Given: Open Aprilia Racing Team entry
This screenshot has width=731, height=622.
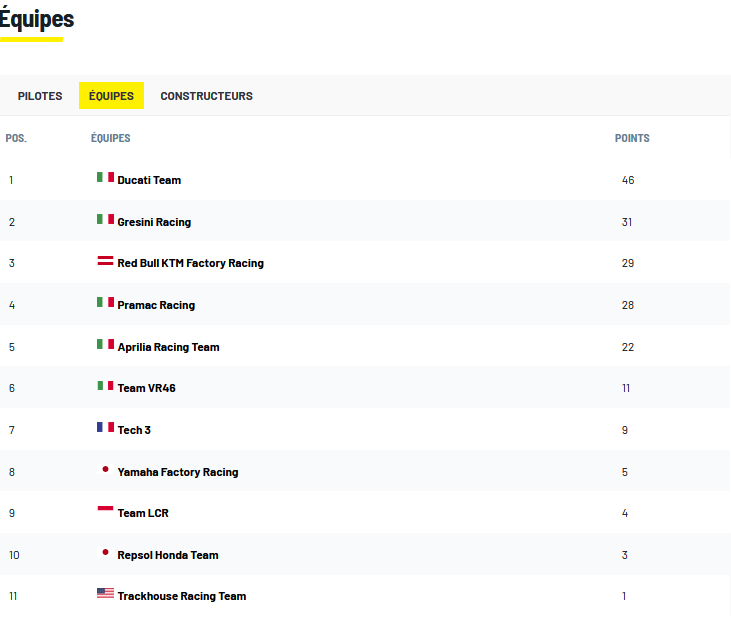Looking at the screenshot, I should tap(168, 347).
